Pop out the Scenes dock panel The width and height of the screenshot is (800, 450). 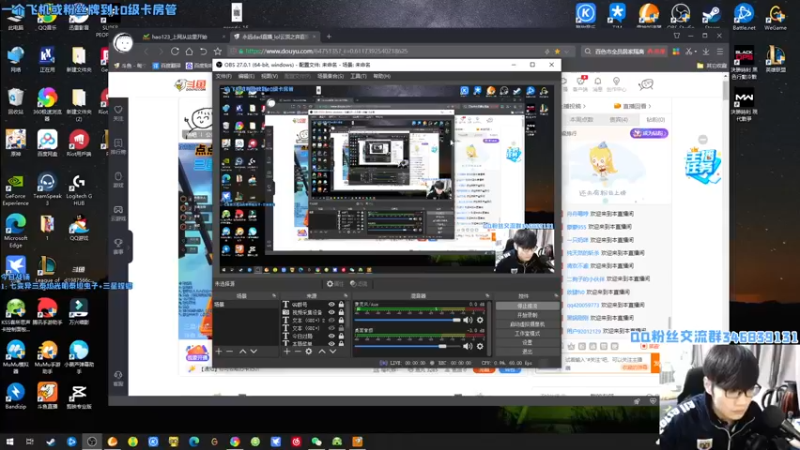click(x=274, y=296)
